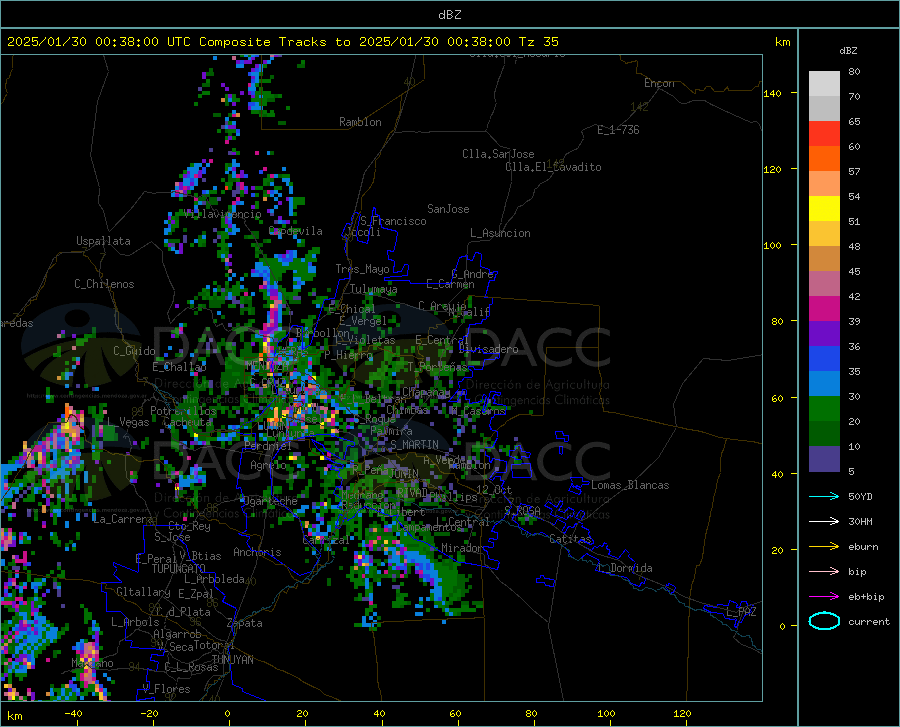Click the C_Guido label
This screenshot has width=900, height=727.
(x=134, y=351)
